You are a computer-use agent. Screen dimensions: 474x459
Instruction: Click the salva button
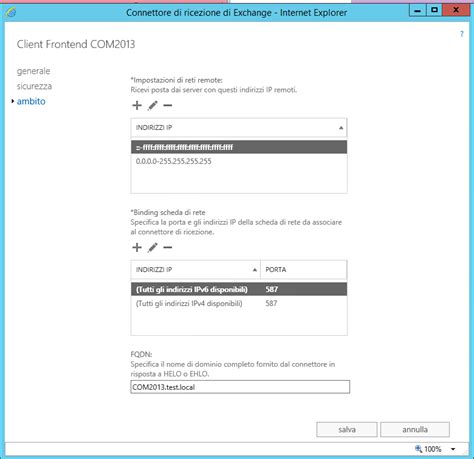(347, 430)
